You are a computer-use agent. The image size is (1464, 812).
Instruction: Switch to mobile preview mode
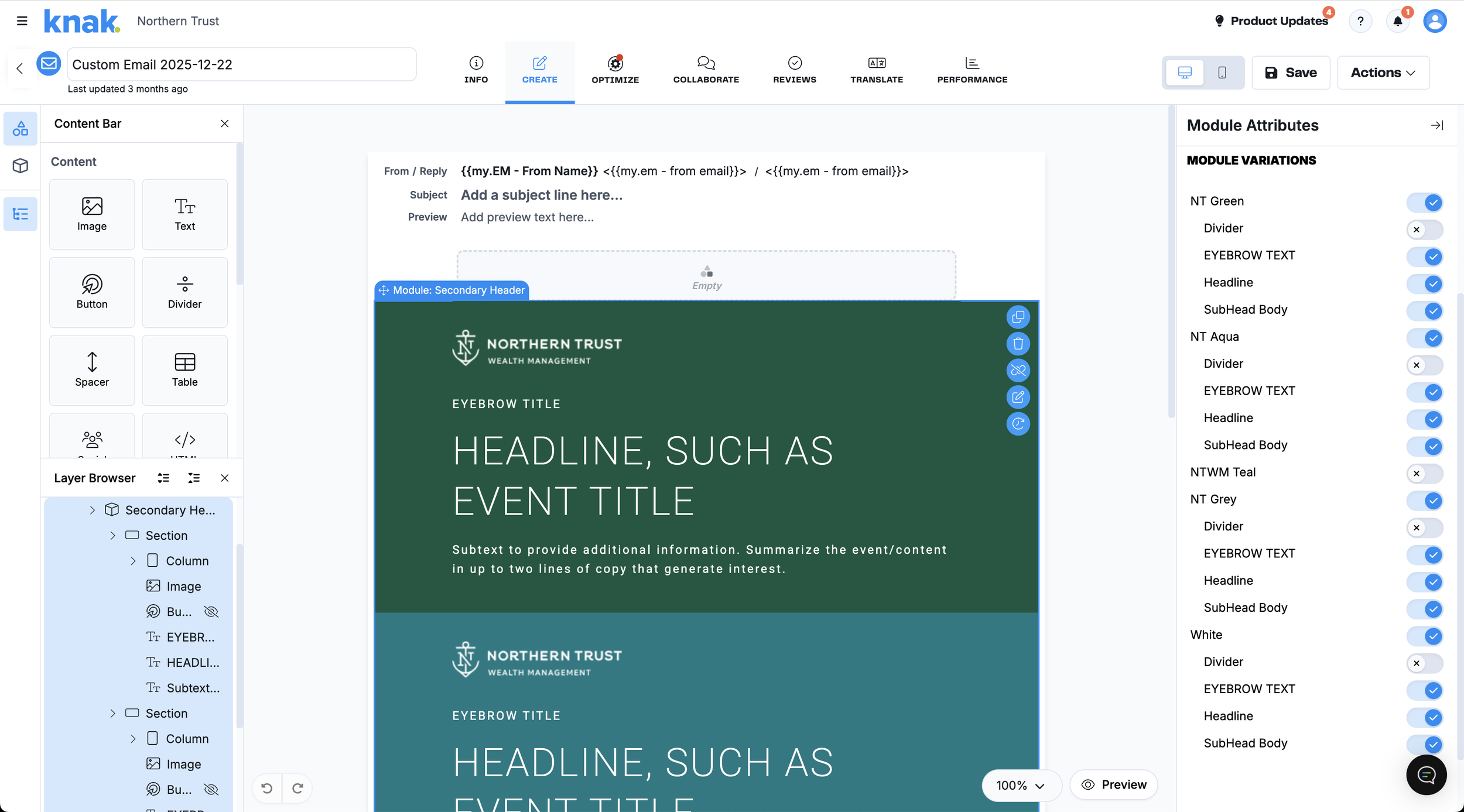[1222, 73]
